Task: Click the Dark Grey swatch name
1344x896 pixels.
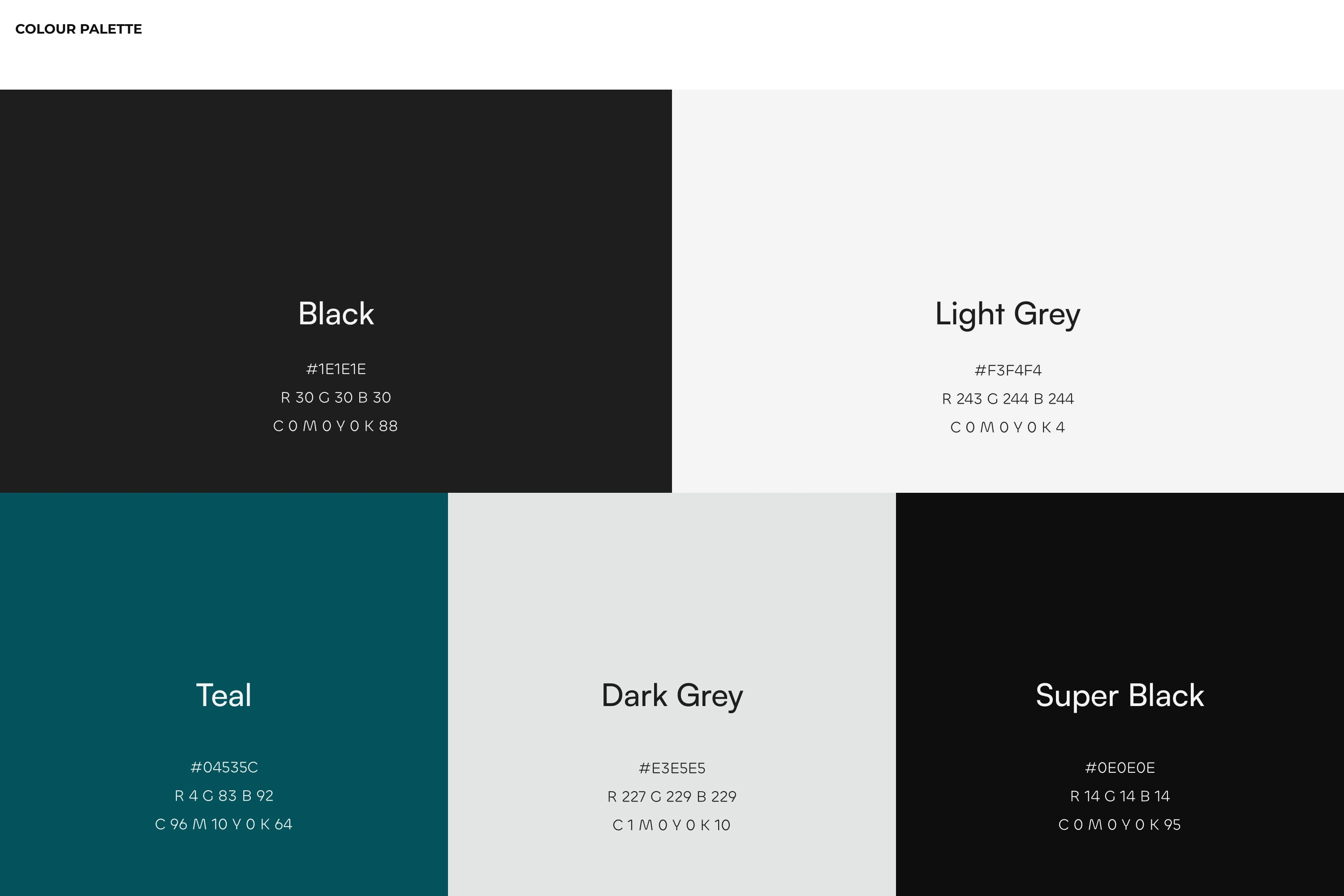Action: click(672, 697)
